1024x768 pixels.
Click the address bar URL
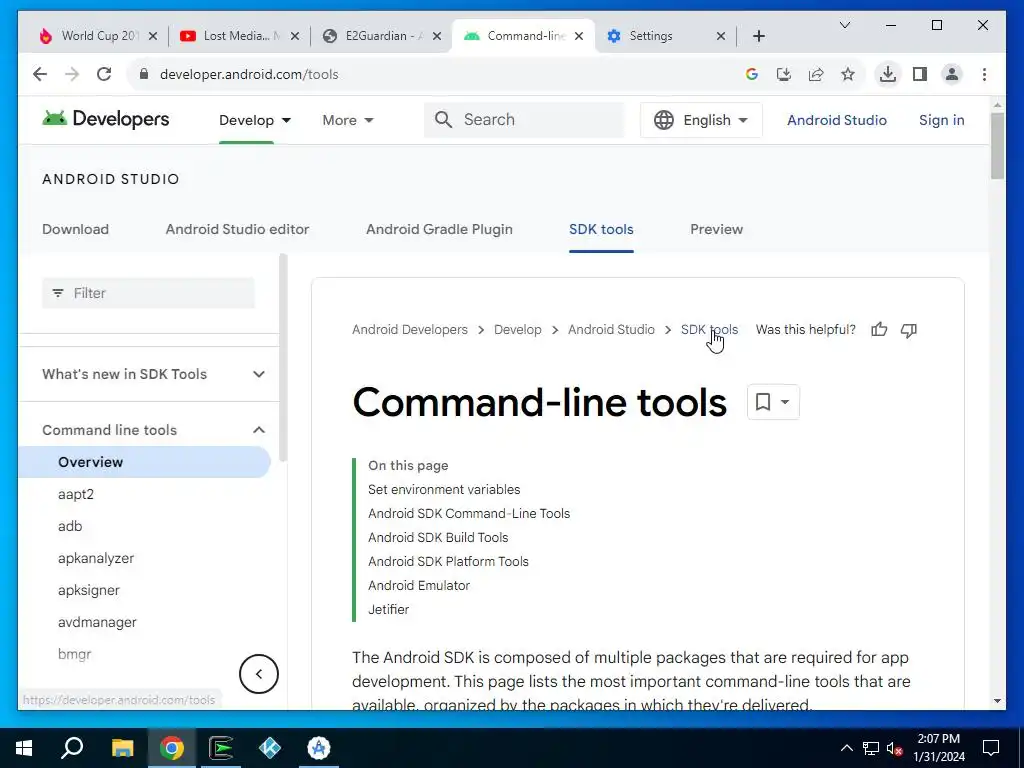pos(249,74)
